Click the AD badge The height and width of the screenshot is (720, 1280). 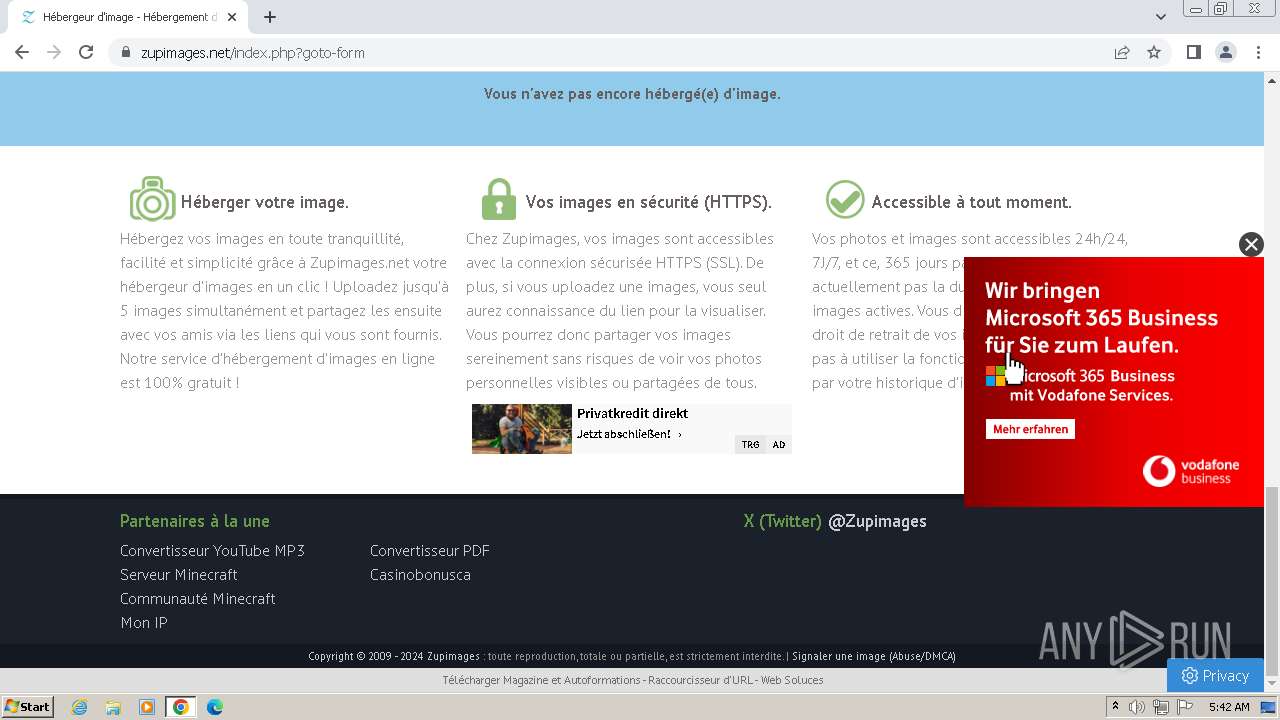coord(779,444)
